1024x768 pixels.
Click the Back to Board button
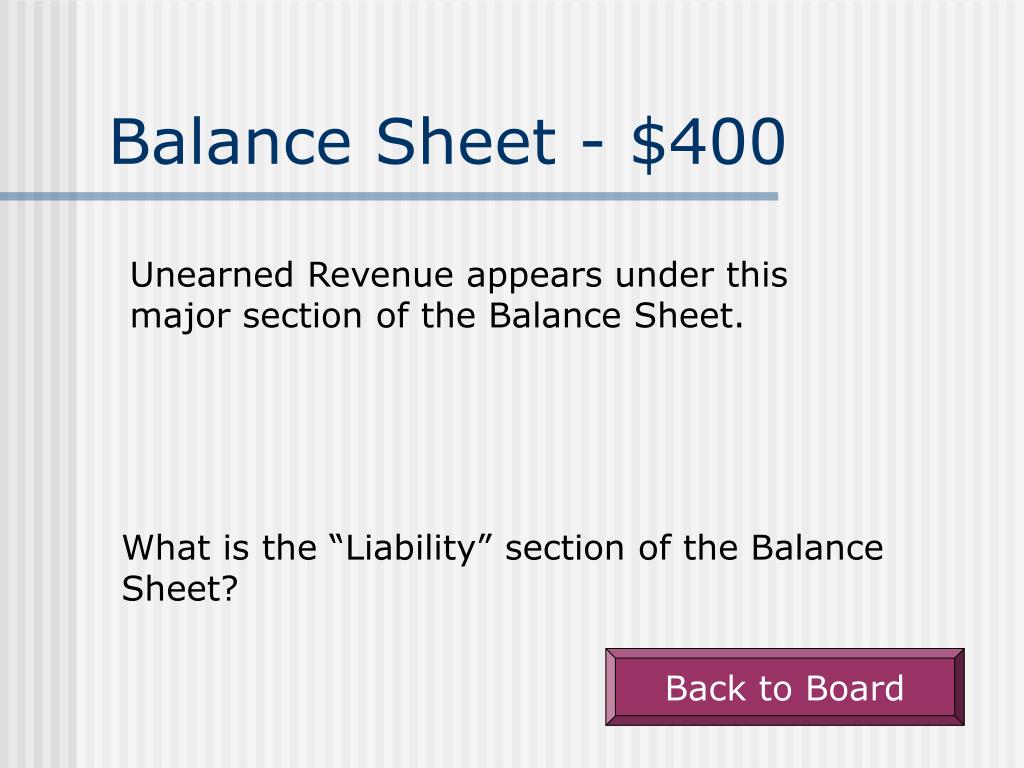point(784,687)
